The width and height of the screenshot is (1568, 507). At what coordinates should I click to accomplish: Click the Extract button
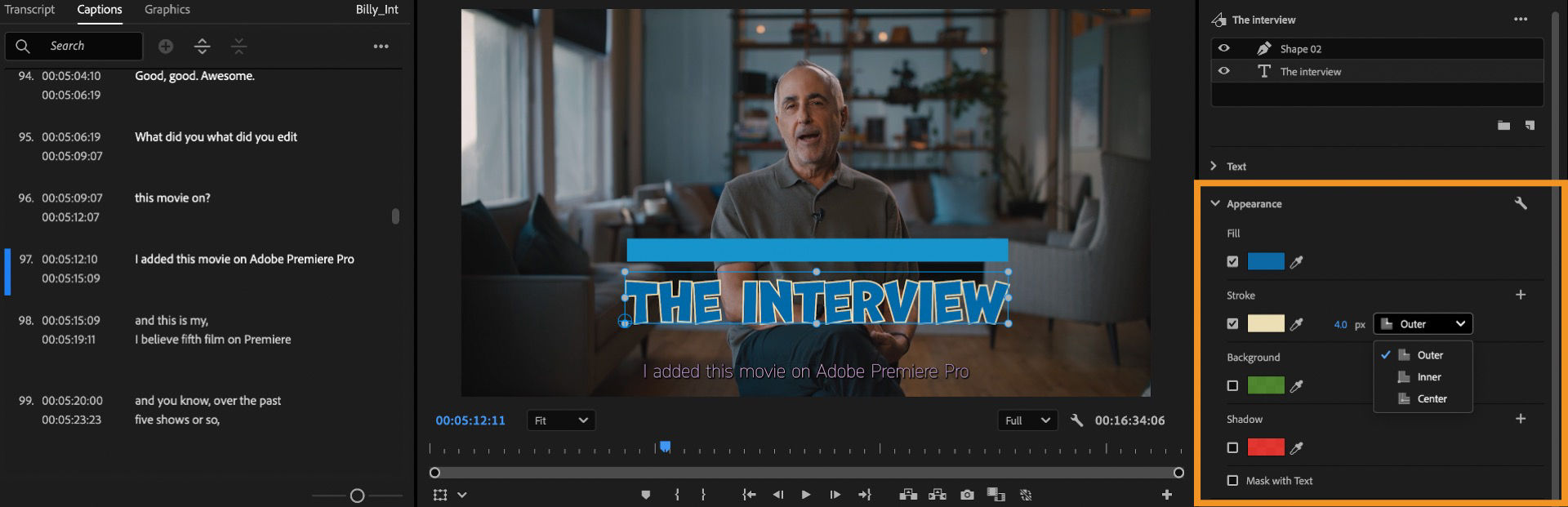click(x=938, y=495)
